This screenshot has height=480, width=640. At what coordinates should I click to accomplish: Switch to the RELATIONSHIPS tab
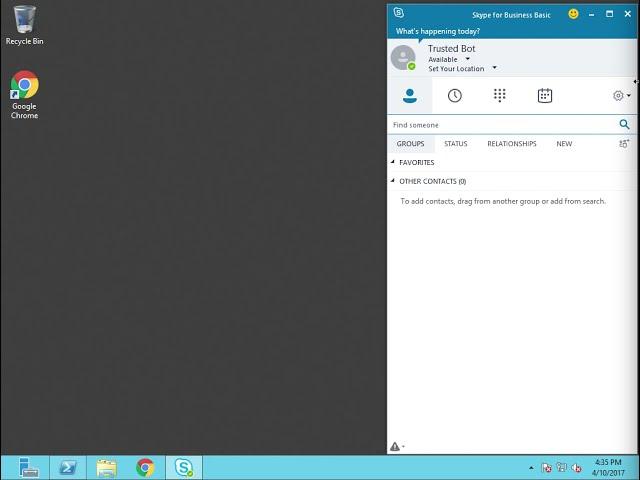tap(511, 144)
